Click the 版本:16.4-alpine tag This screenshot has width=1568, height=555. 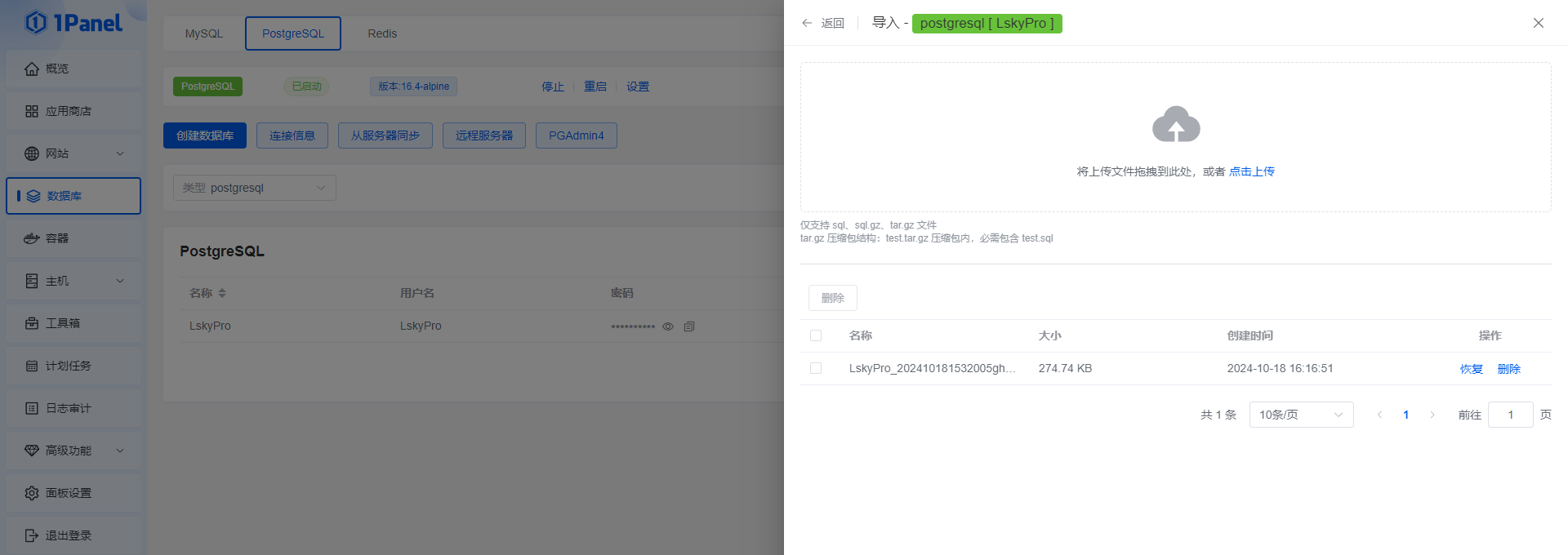pos(413,87)
